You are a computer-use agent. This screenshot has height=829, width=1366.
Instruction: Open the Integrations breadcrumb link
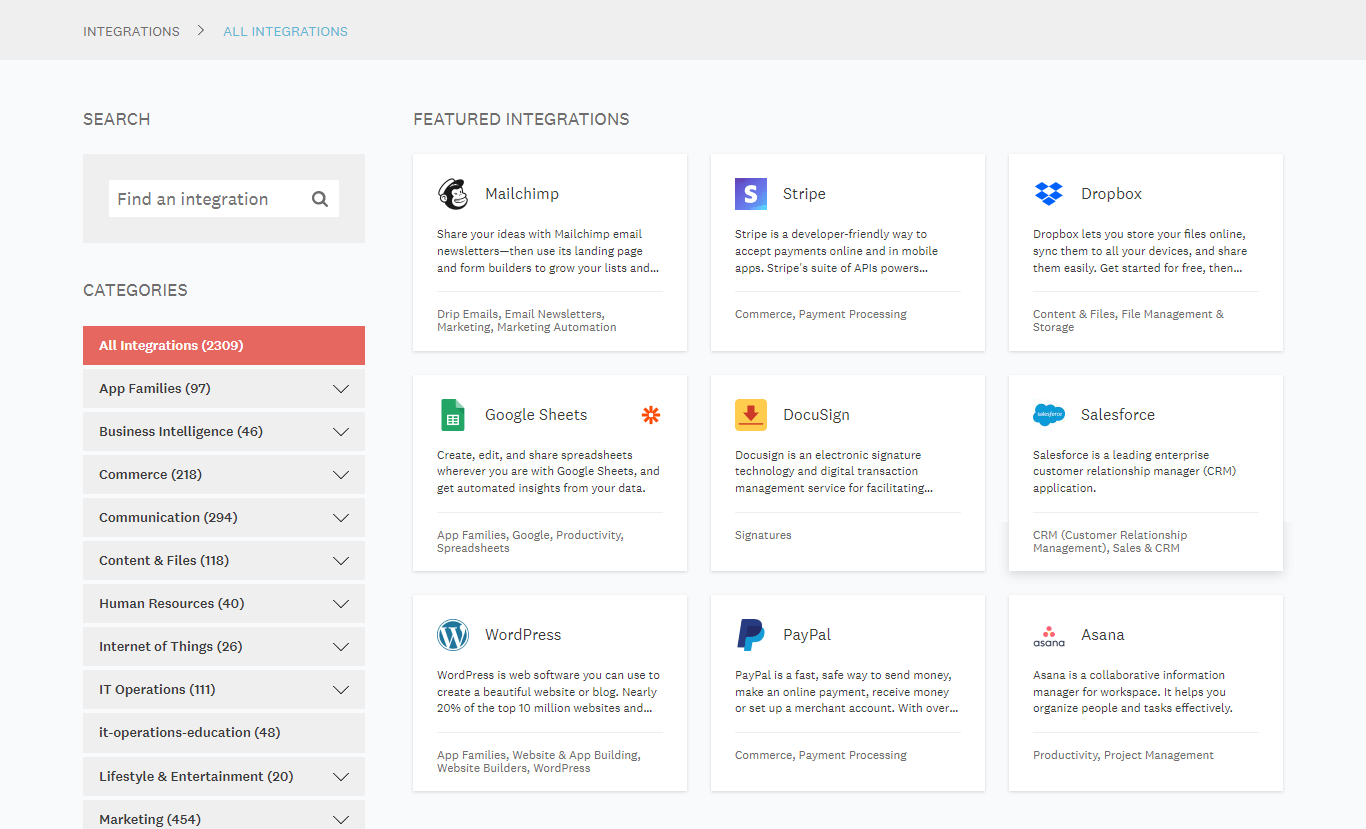coord(131,31)
